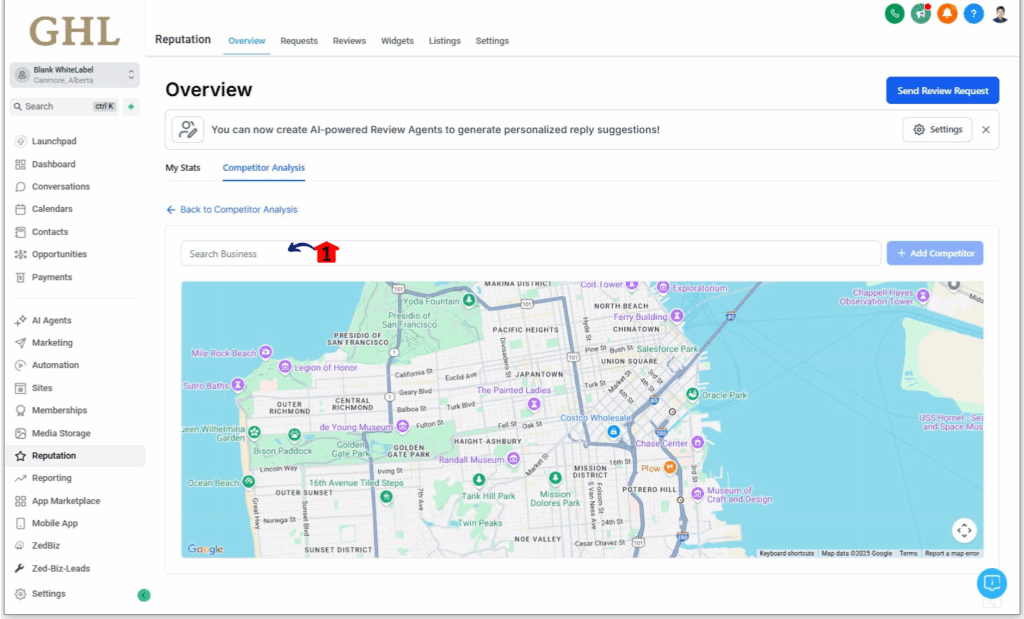1024x619 pixels.
Task: Focus the Search Business field
Action: coord(531,253)
